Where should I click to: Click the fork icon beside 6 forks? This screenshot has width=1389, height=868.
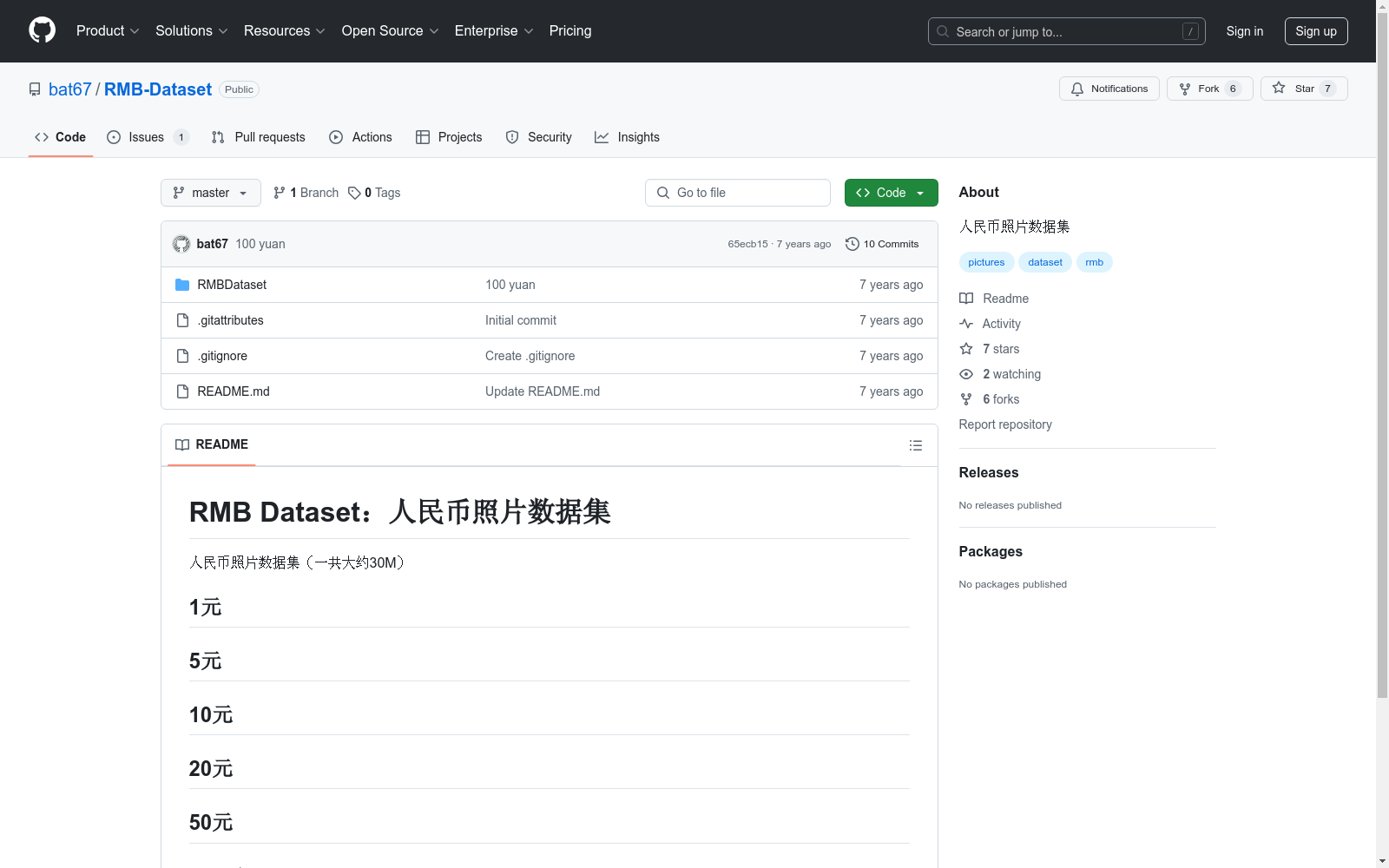pos(966,399)
